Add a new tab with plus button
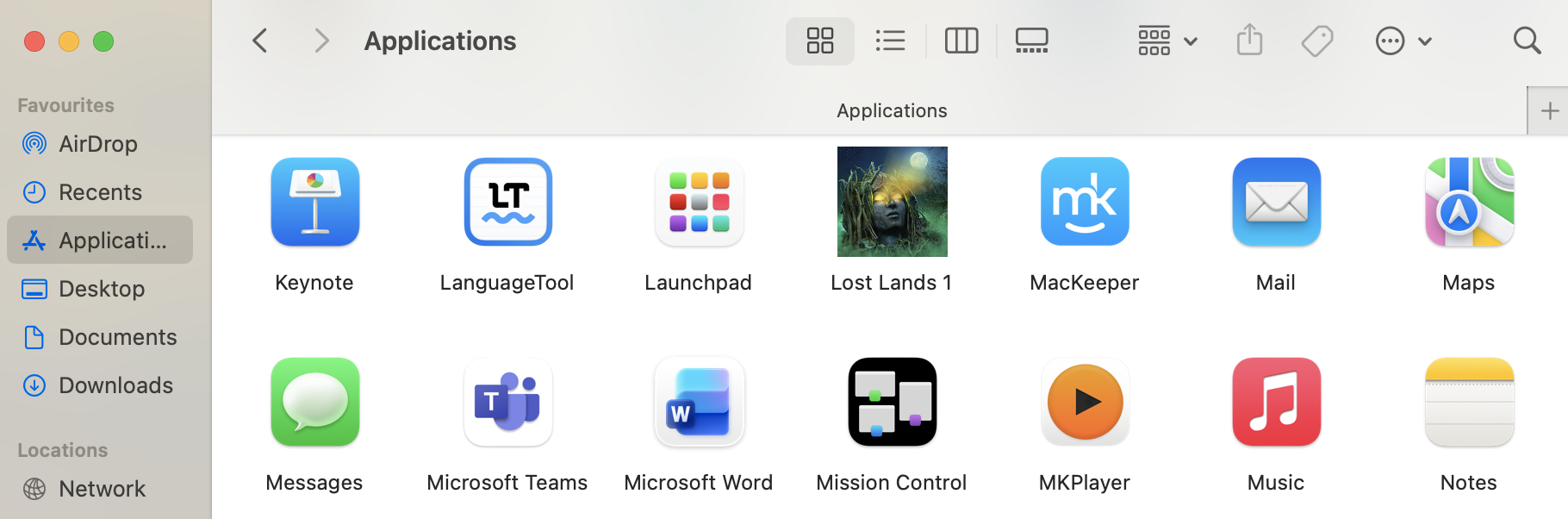This screenshot has height=519, width=1568. (1549, 111)
